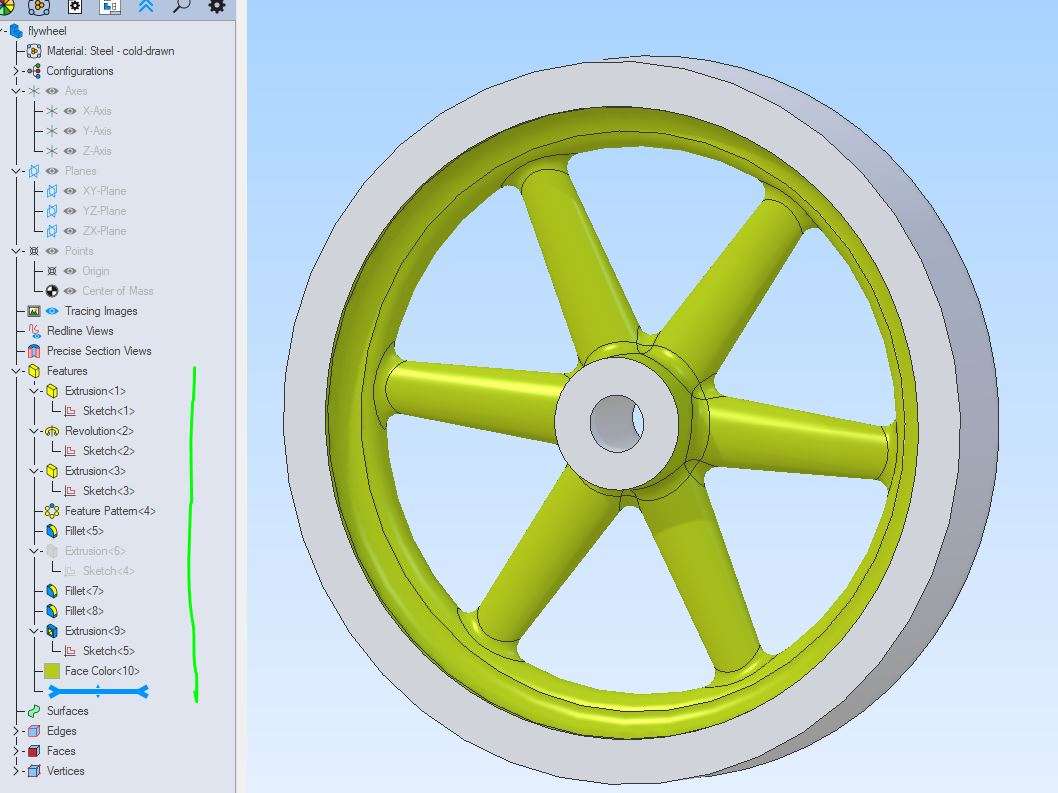Select the Features folder icon

(x=34, y=371)
